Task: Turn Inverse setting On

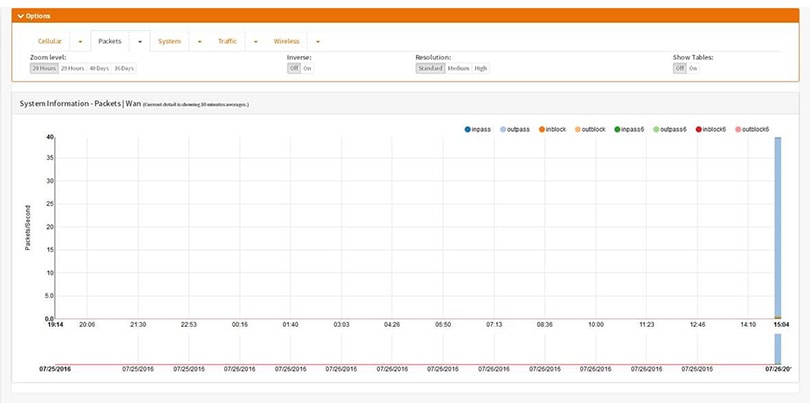Action: (x=307, y=68)
